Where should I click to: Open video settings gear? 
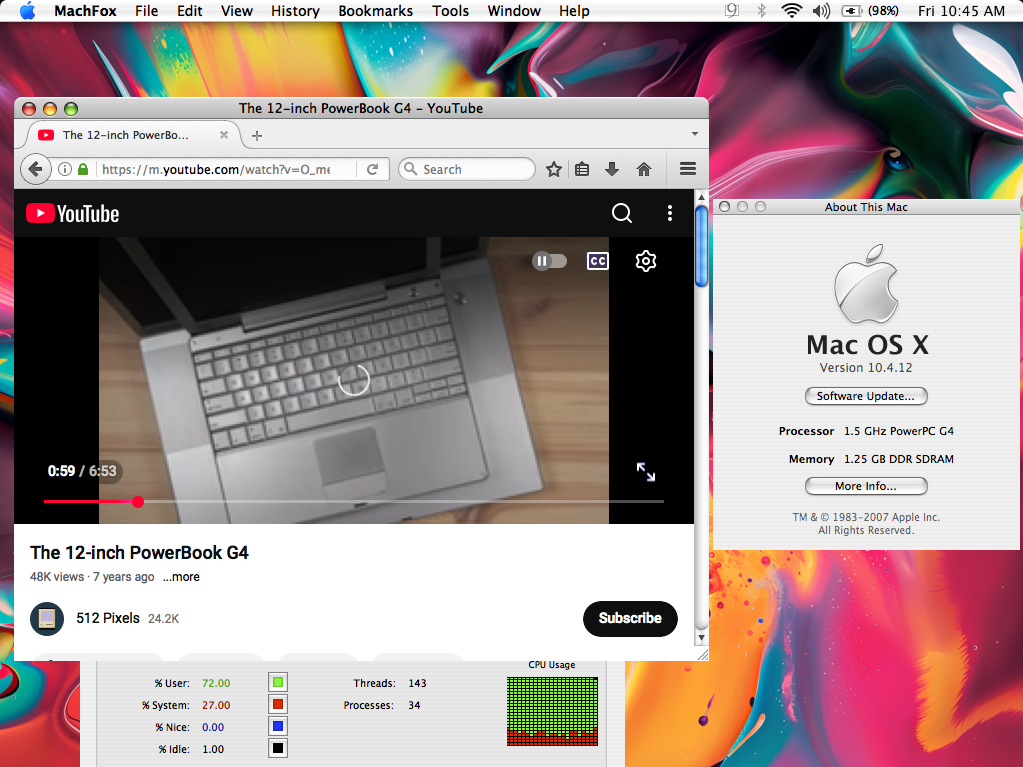pos(646,261)
